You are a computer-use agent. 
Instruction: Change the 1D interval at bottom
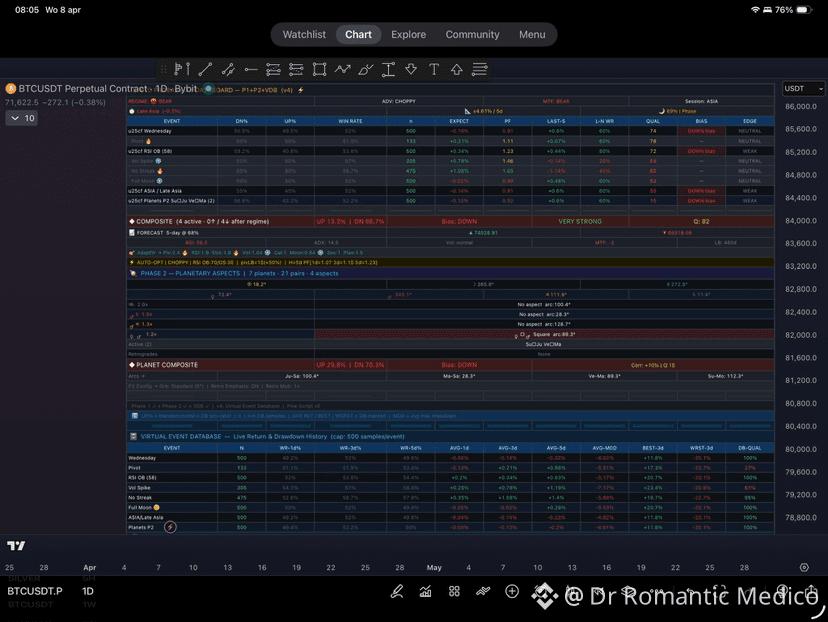coord(88,591)
